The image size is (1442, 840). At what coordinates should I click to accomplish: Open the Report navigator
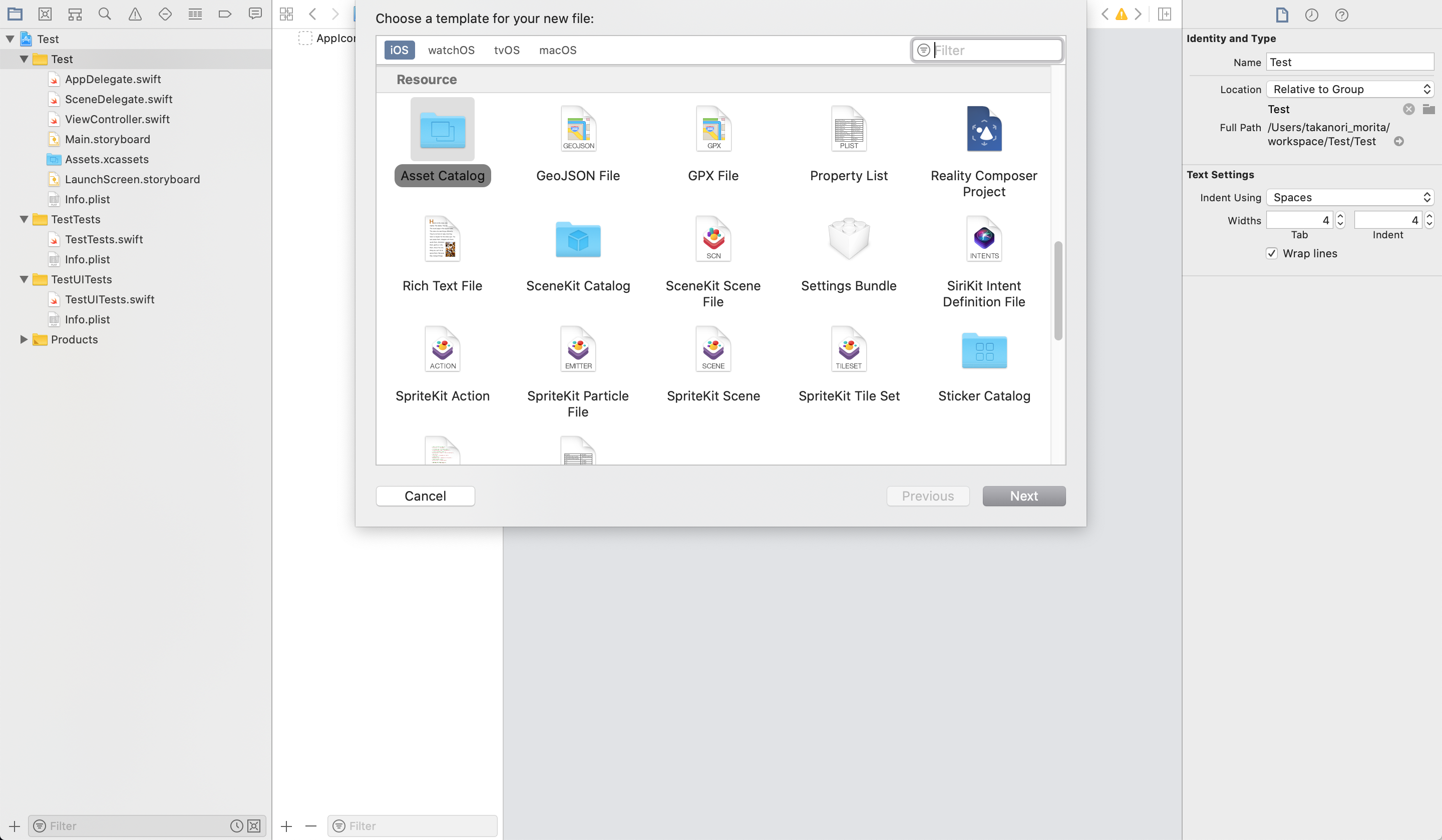255,14
